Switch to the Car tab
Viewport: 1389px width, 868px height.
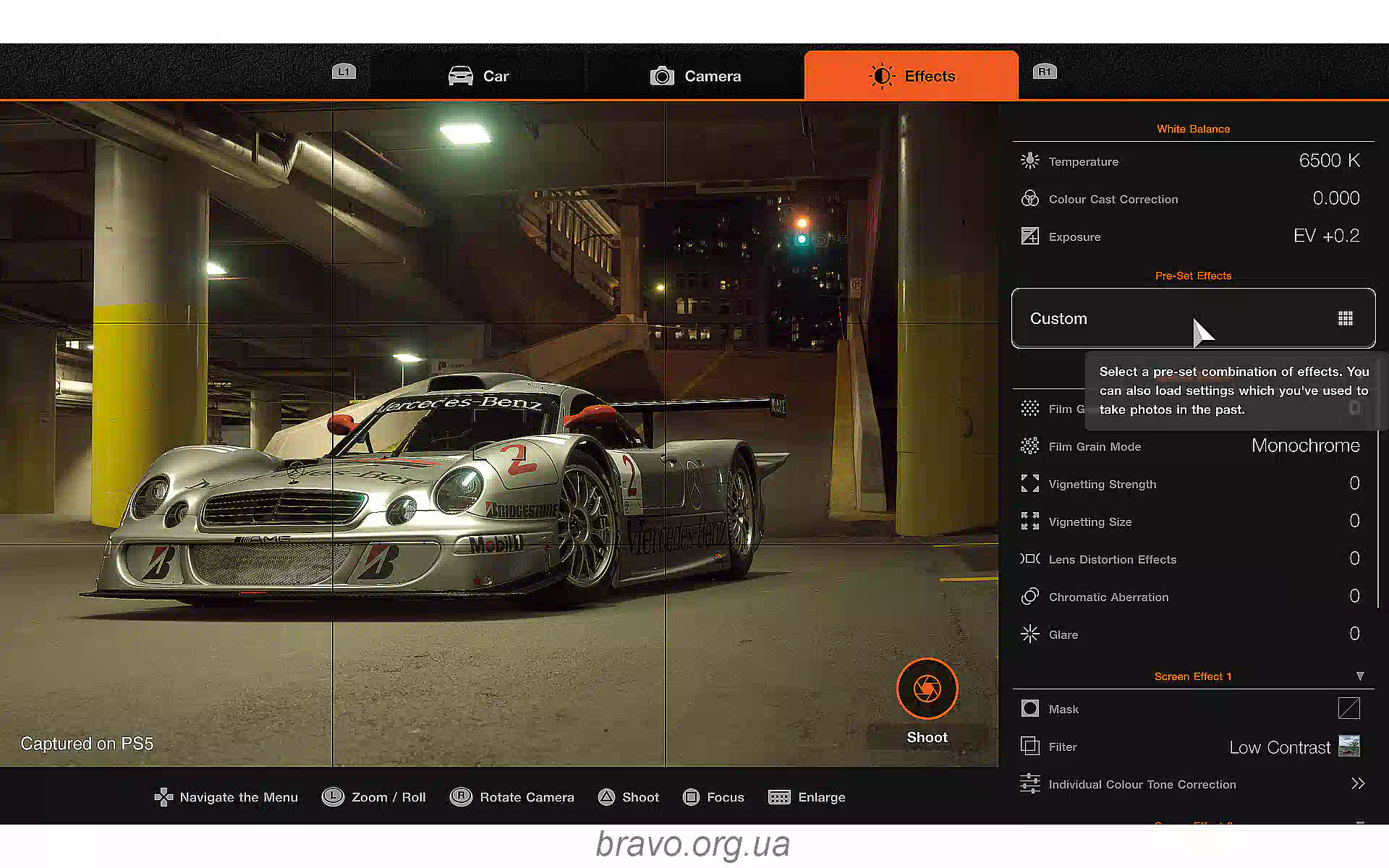coord(479,76)
